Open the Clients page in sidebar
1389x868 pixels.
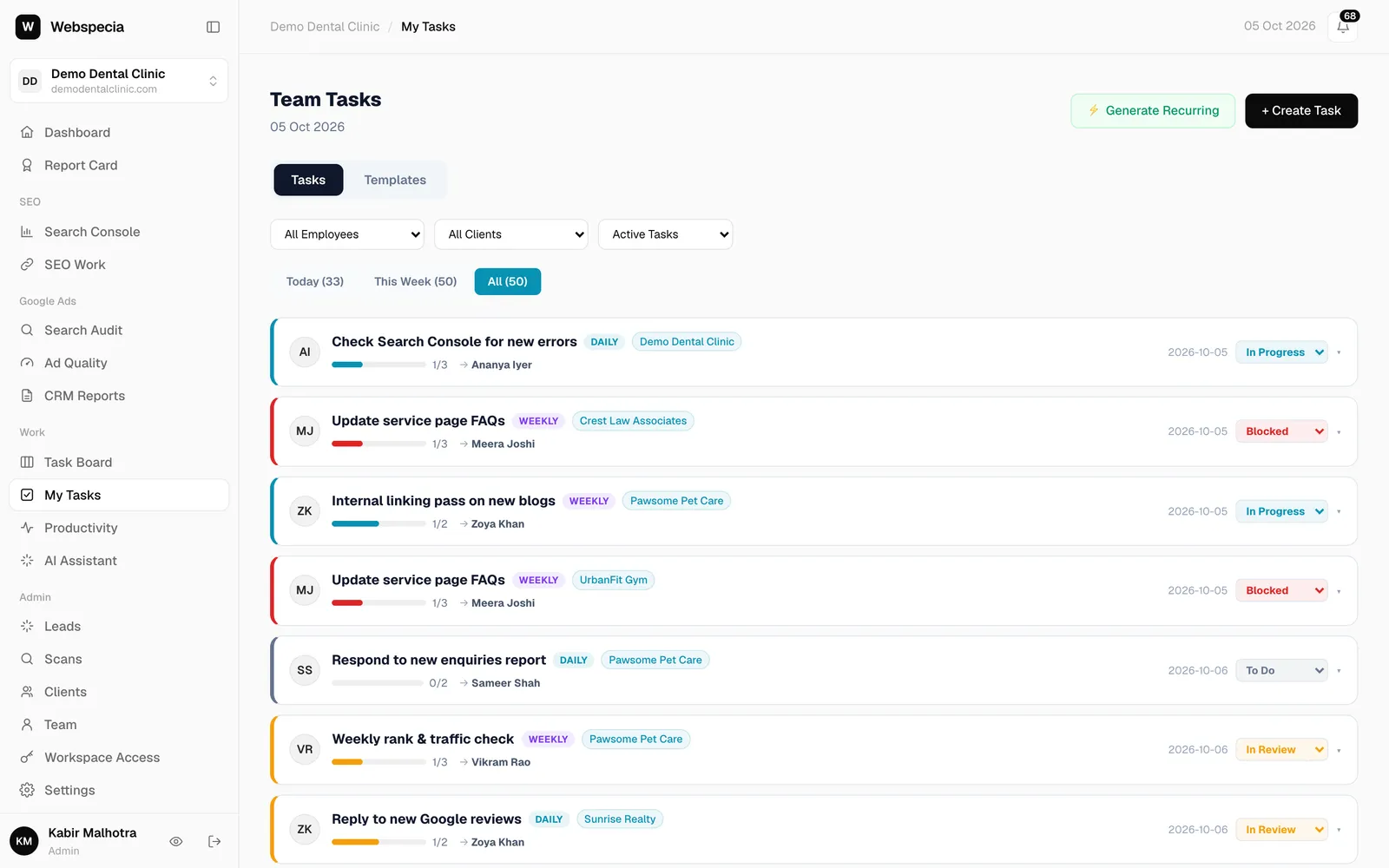coord(119,692)
